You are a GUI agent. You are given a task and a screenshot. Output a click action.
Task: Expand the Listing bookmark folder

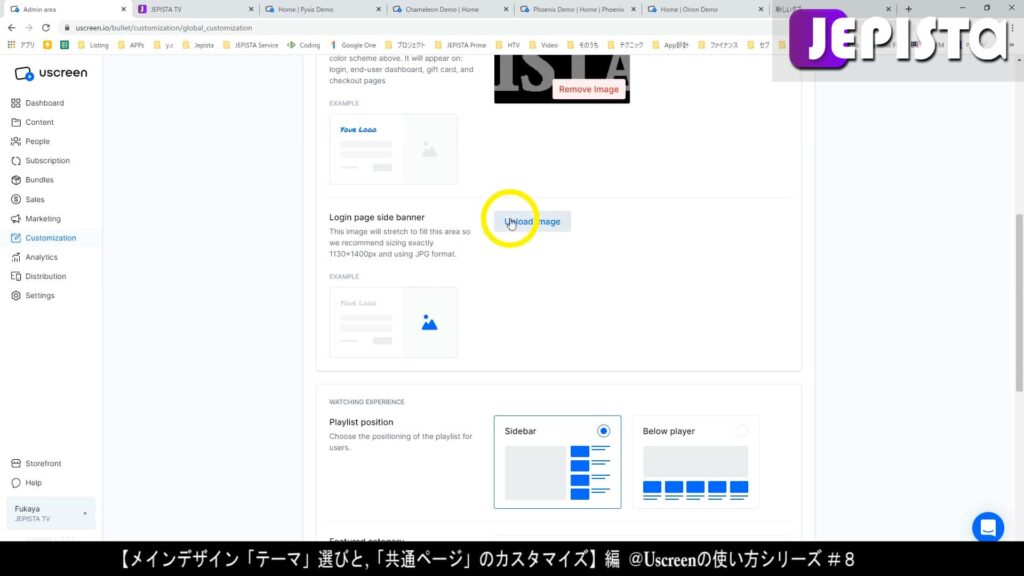(93, 45)
